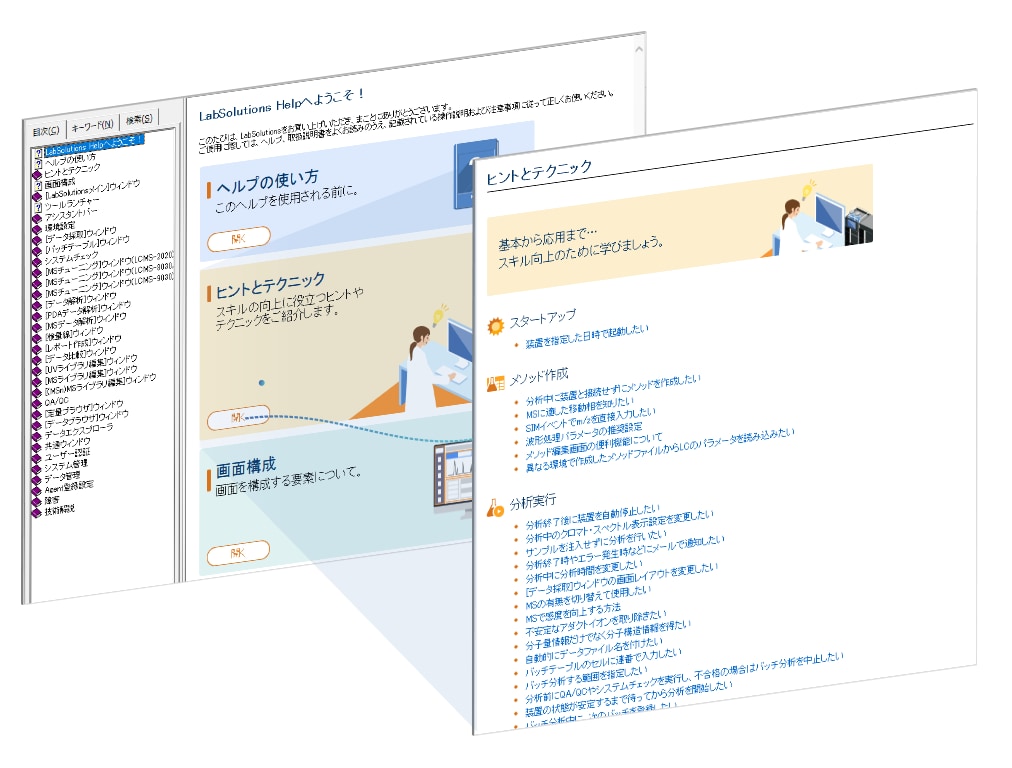Click the book icon beside 共通ウィンドウ
This screenshot has height=768, width=1012.
[37, 447]
